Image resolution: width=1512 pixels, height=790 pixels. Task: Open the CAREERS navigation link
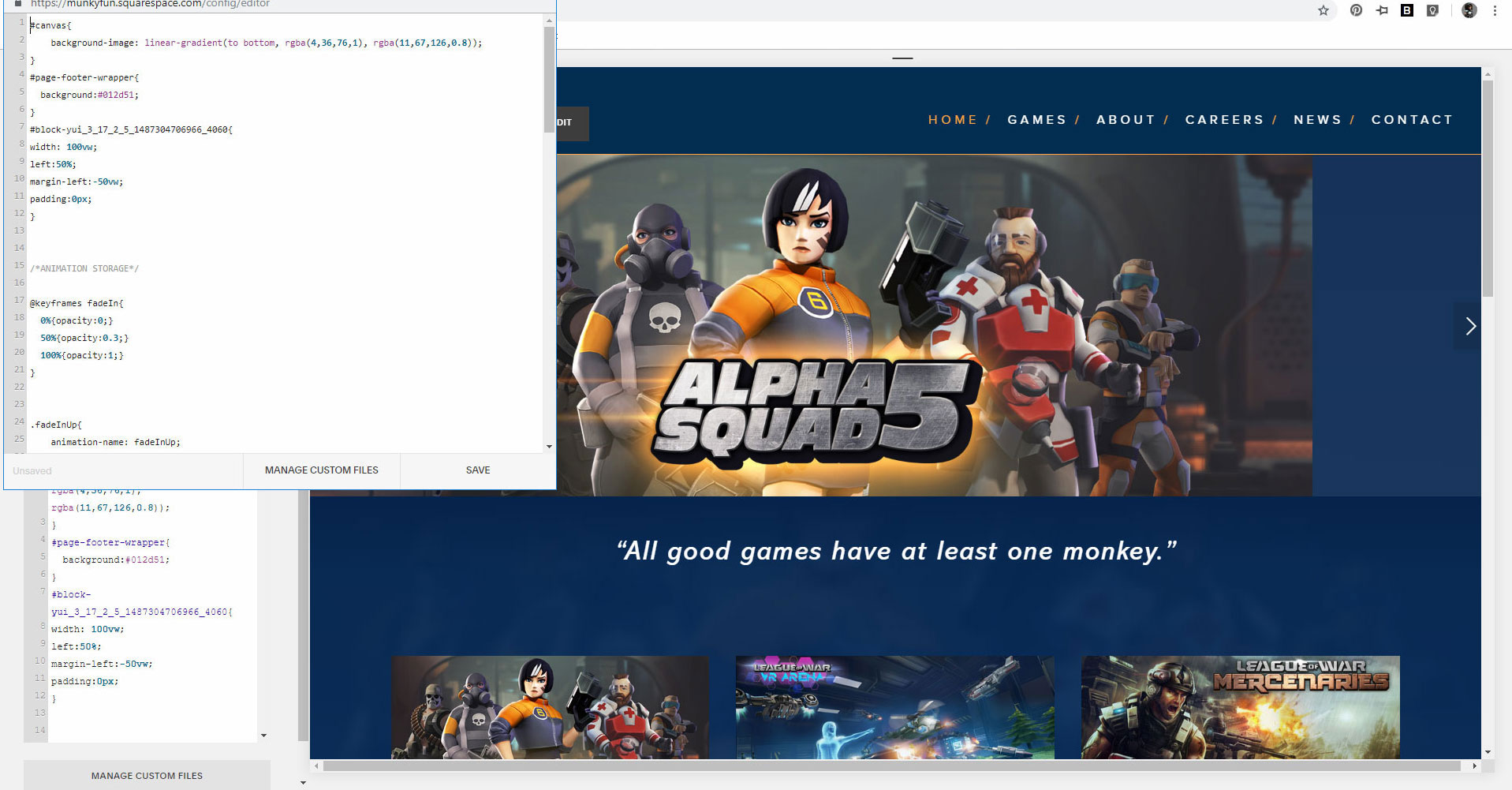pyautogui.click(x=1224, y=120)
